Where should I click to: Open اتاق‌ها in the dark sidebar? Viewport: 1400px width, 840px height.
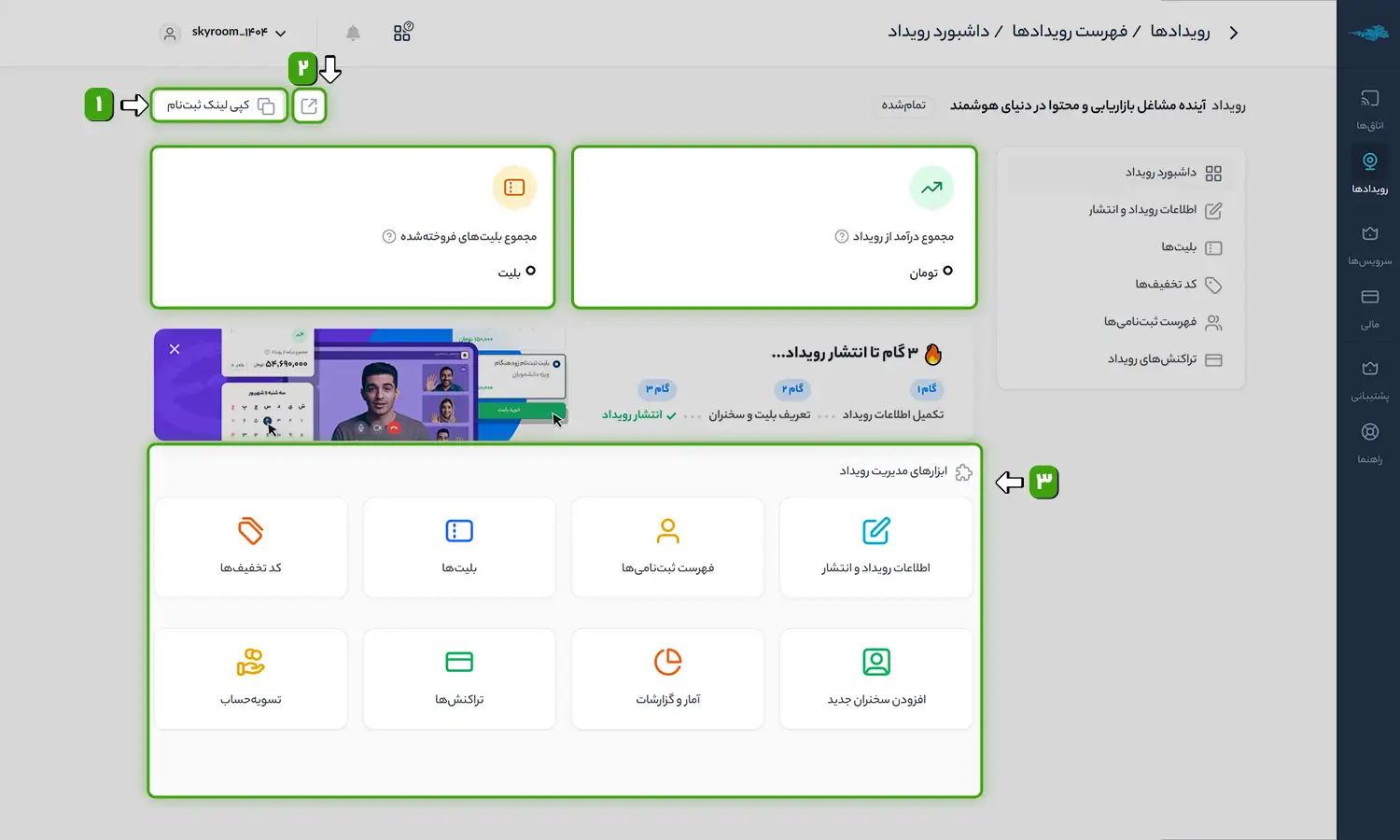[x=1369, y=108]
